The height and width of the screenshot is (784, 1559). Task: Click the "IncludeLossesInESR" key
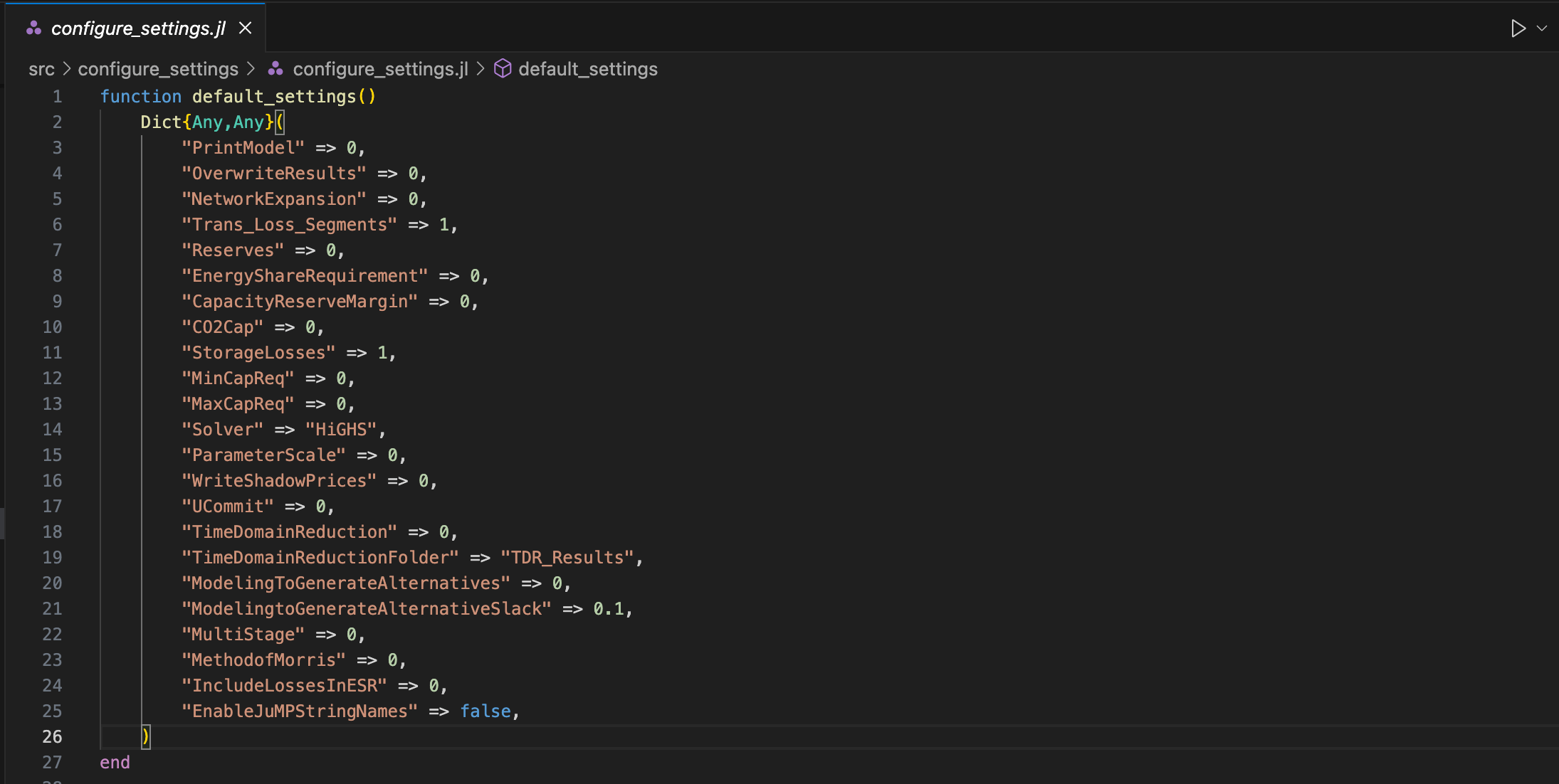point(284,686)
